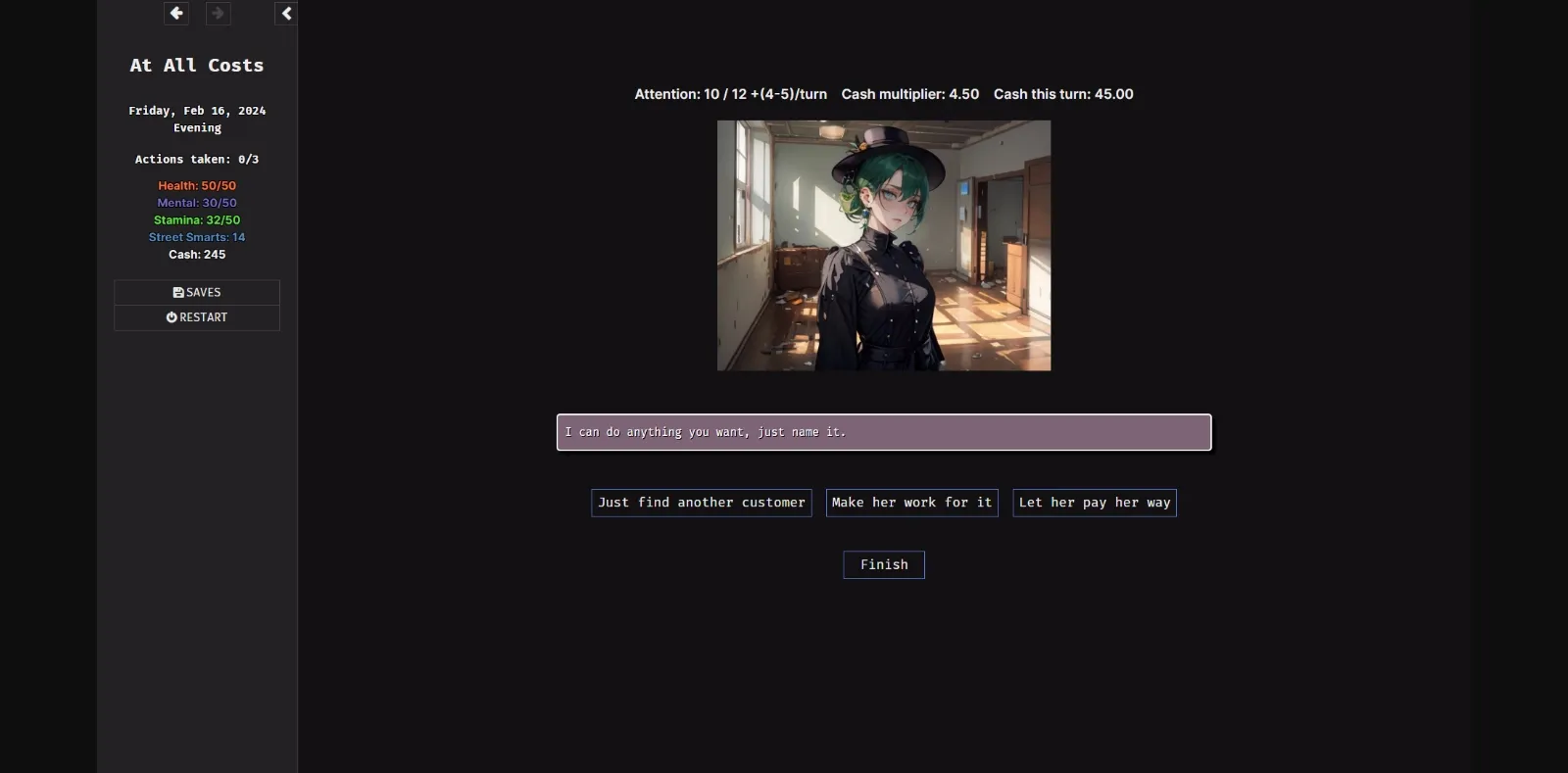Choose 'Just find another customer'
Image resolution: width=1568 pixels, height=773 pixels.
tap(702, 503)
